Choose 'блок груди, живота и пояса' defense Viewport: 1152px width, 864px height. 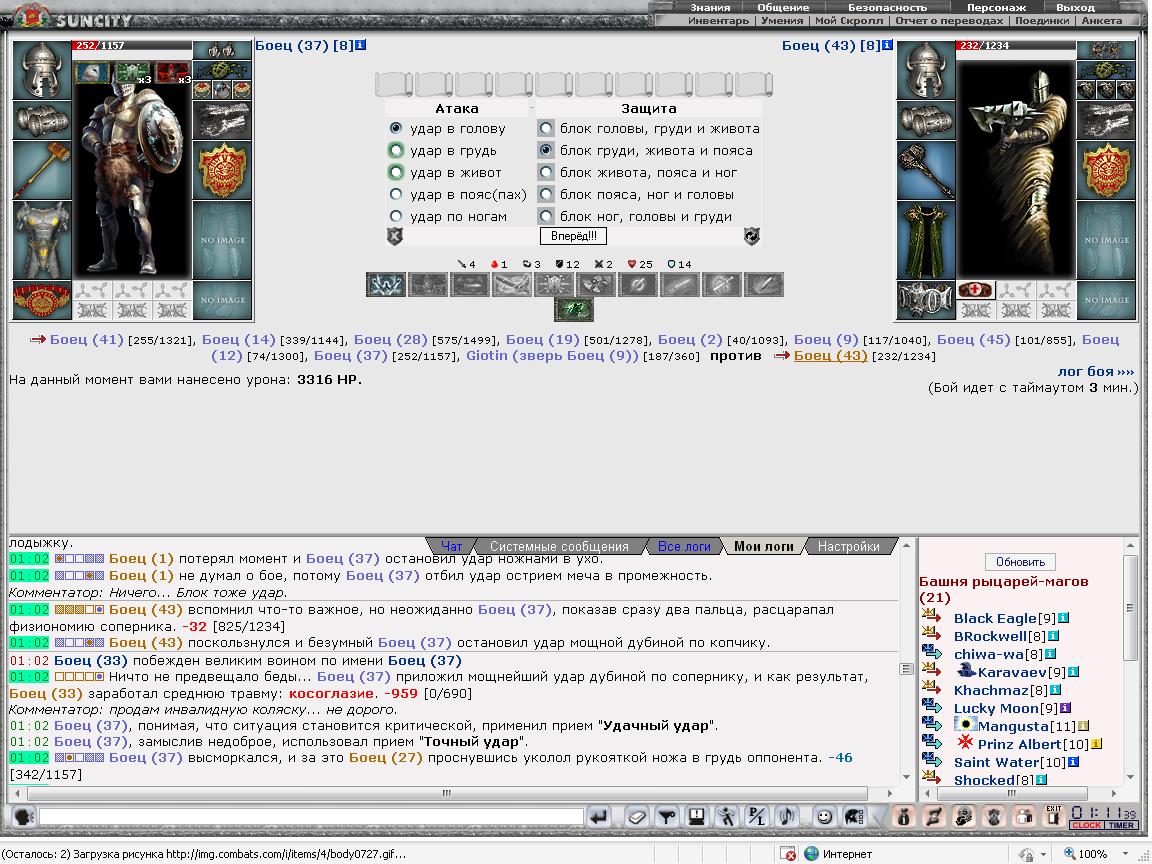(x=546, y=151)
